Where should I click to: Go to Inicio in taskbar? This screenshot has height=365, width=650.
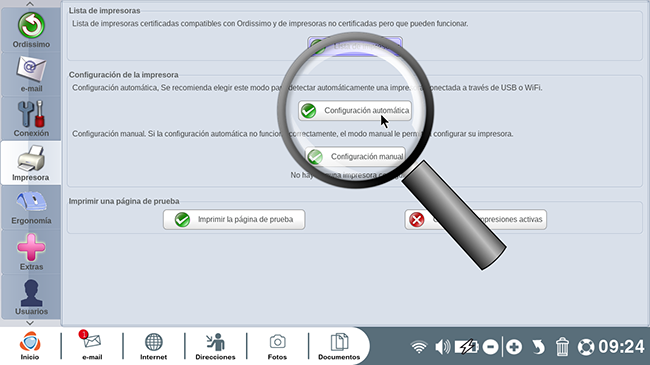tap(30, 346)
